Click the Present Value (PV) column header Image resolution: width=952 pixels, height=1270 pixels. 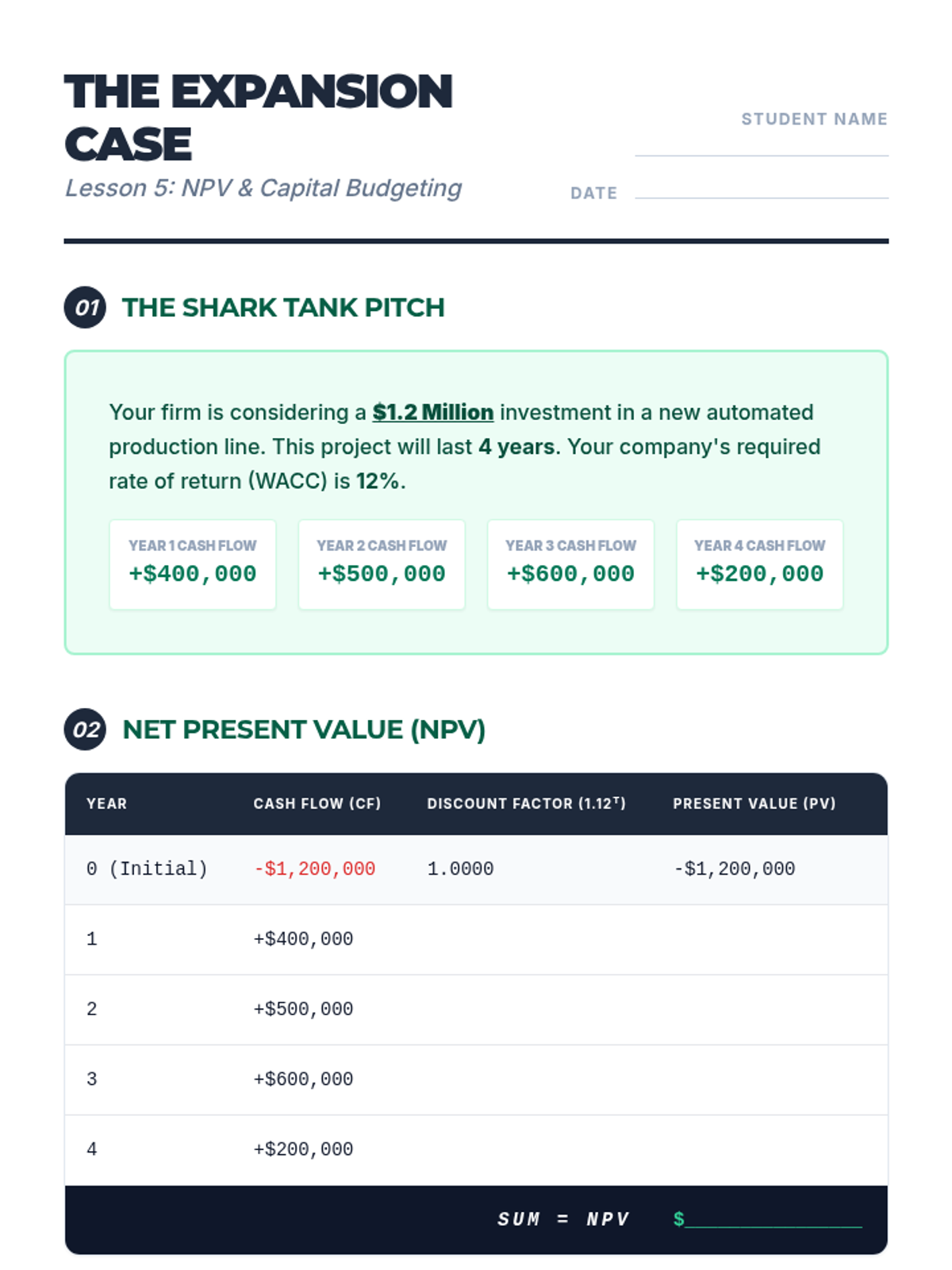[754, 803]
